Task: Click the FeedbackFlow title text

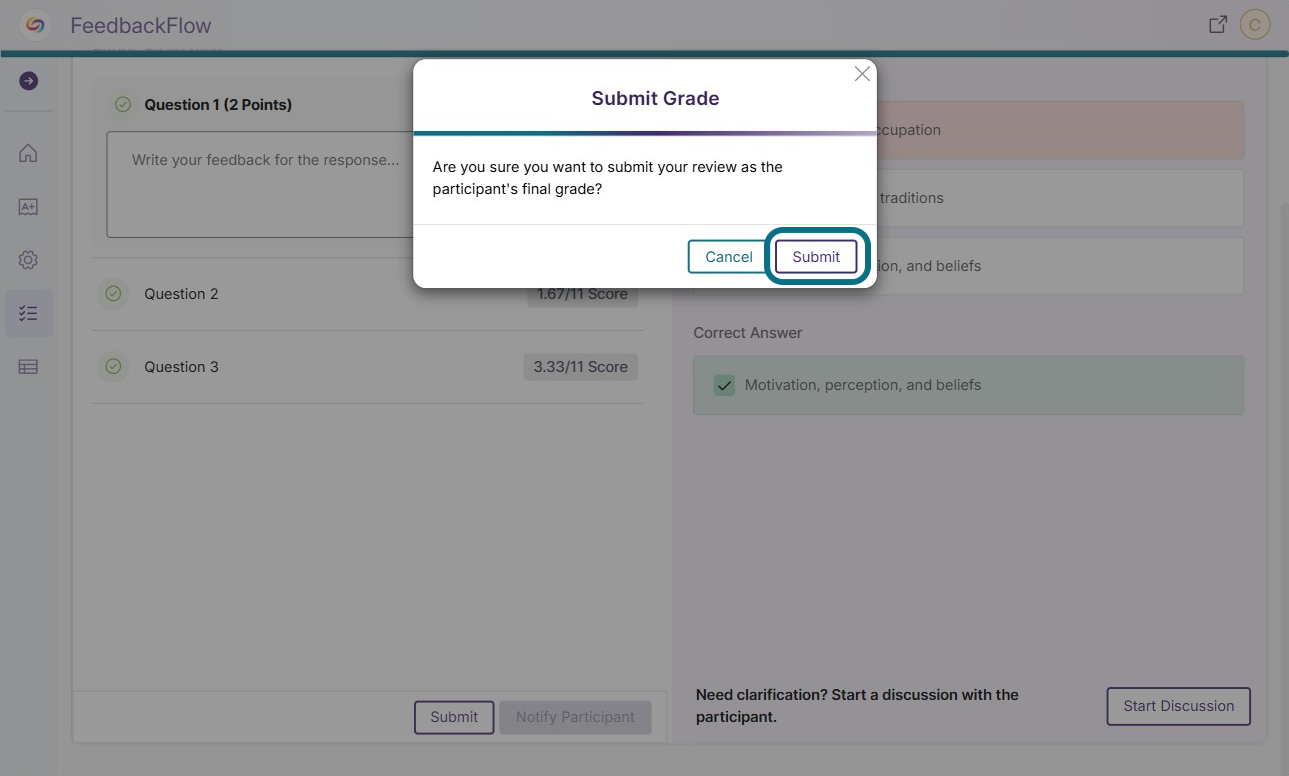Action: [141, 25]
